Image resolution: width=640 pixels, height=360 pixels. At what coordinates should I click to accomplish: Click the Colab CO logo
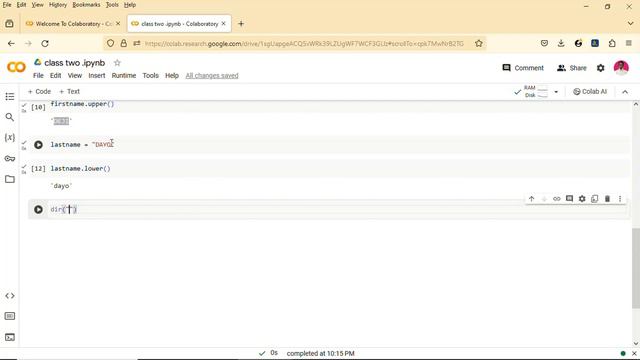(16, 67)
